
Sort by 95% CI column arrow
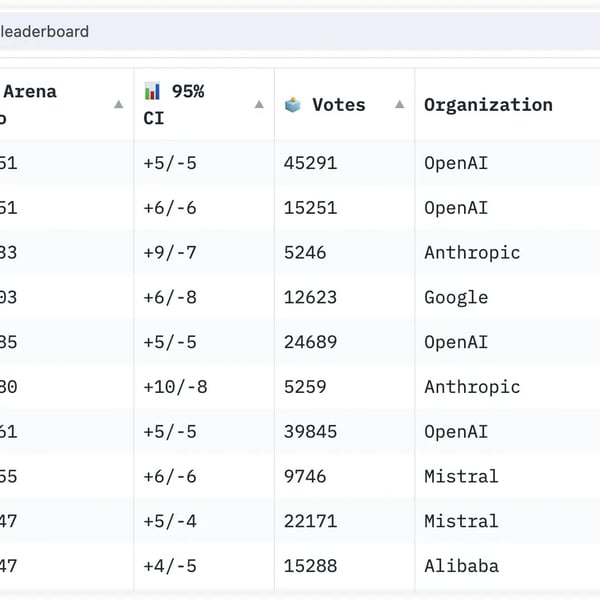coord(259,104)
